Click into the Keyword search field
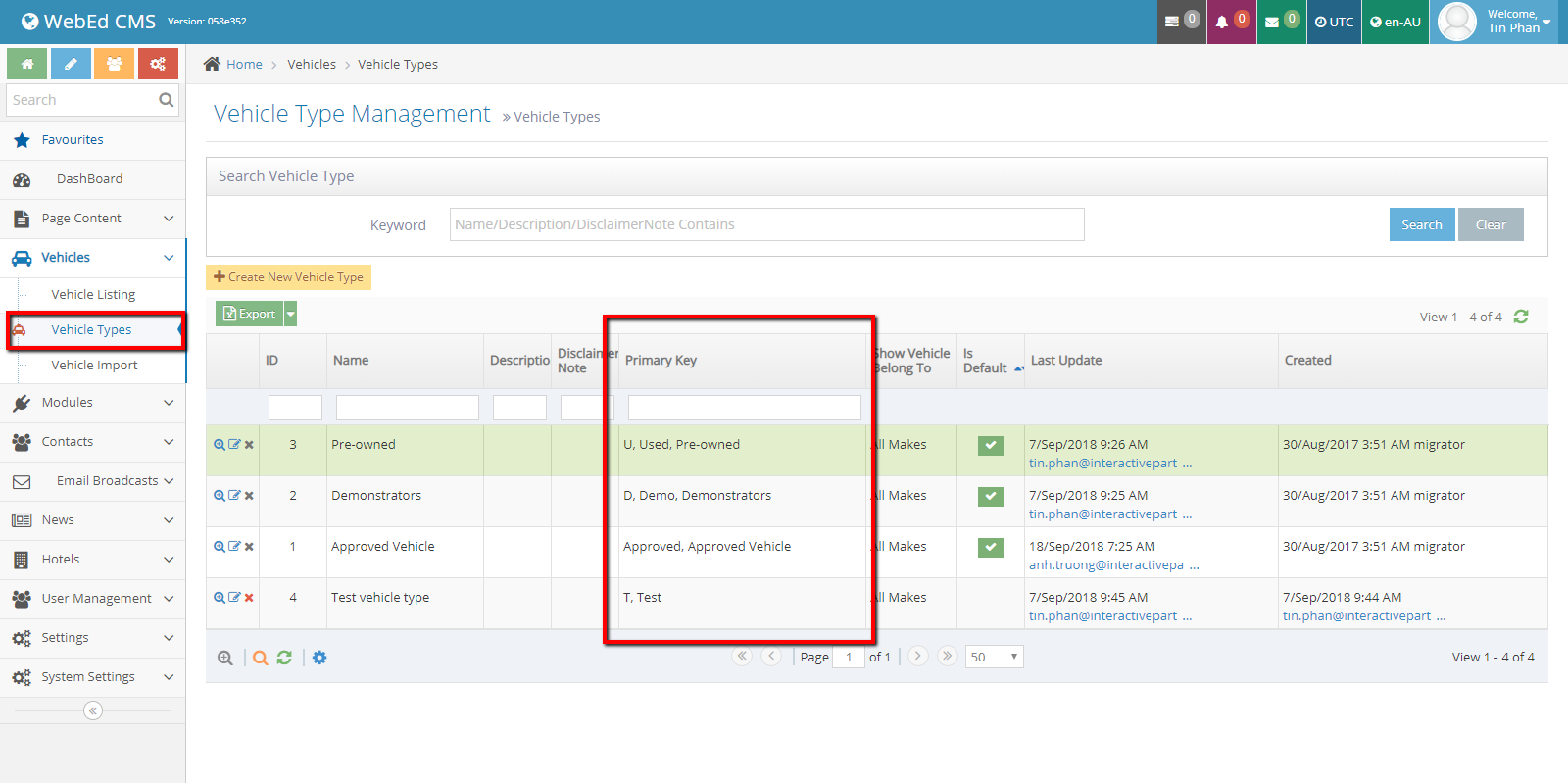This screenshot has height=783, width=1568. click(x=766, y=224)
